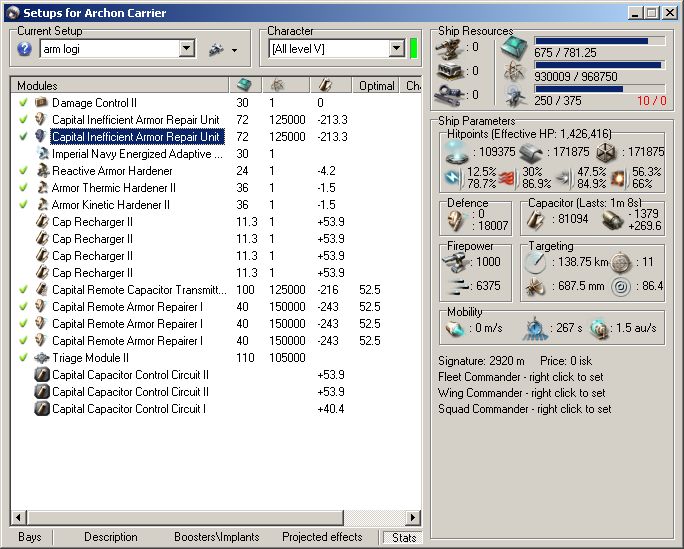Click Wing Commander - right click to set
Screen dimensions: 684x549
[x=521, y=393]
